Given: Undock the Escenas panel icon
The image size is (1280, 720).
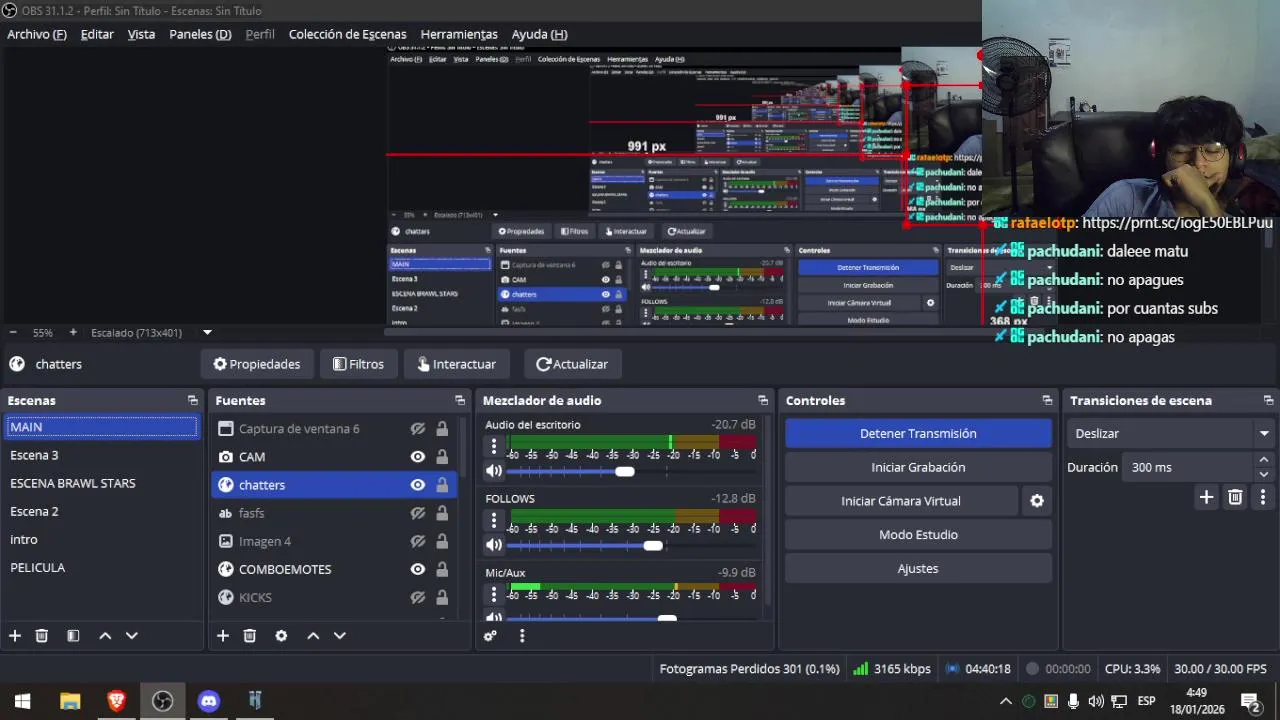Looking at the screenshot, I should click(x=193, y=400).
